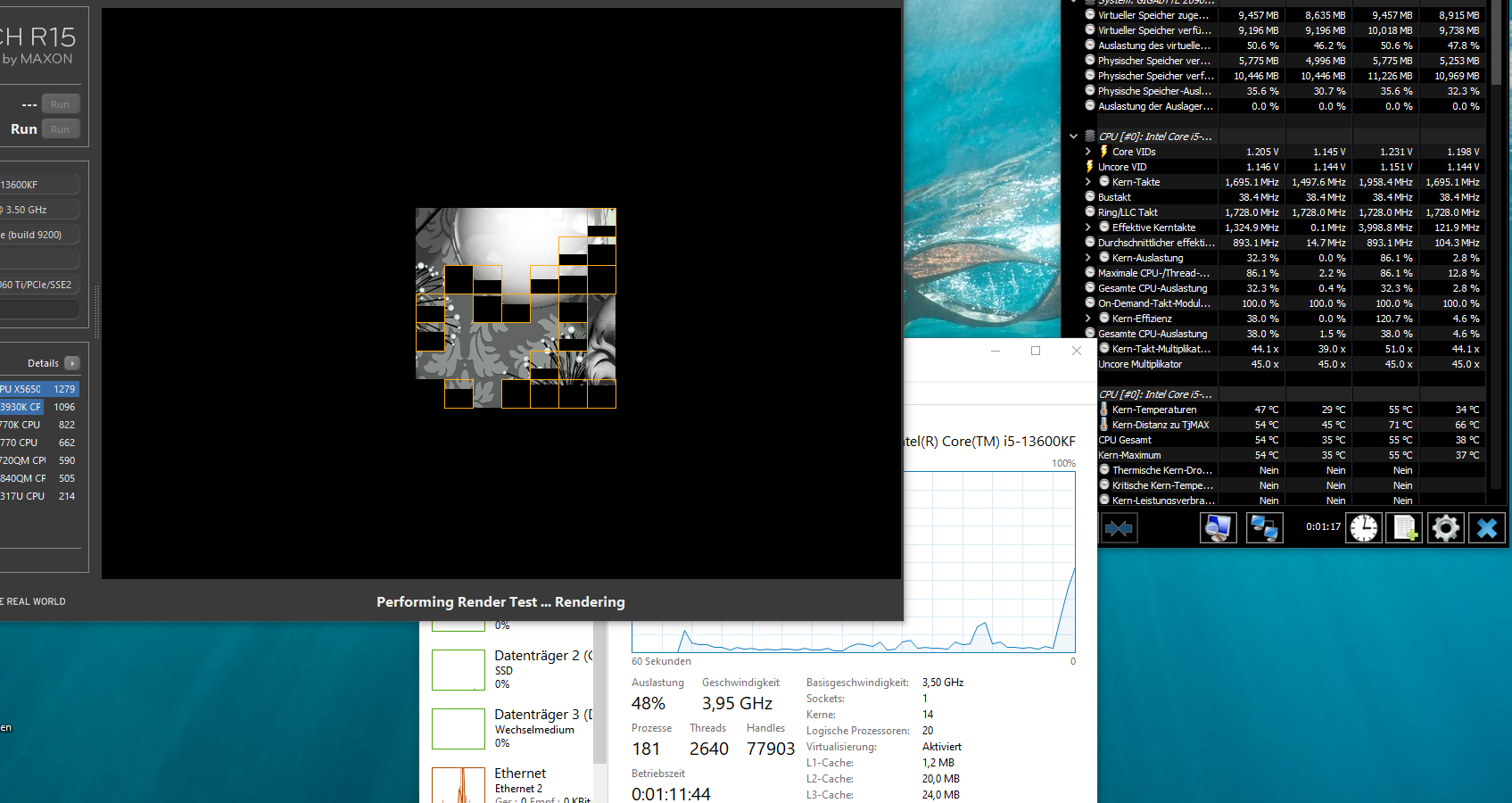Click the thermometer icon beside Kern-Distanz zu TjMAX
Image resolution: width=1512 pixels, height=803 pixels.
1104,425
